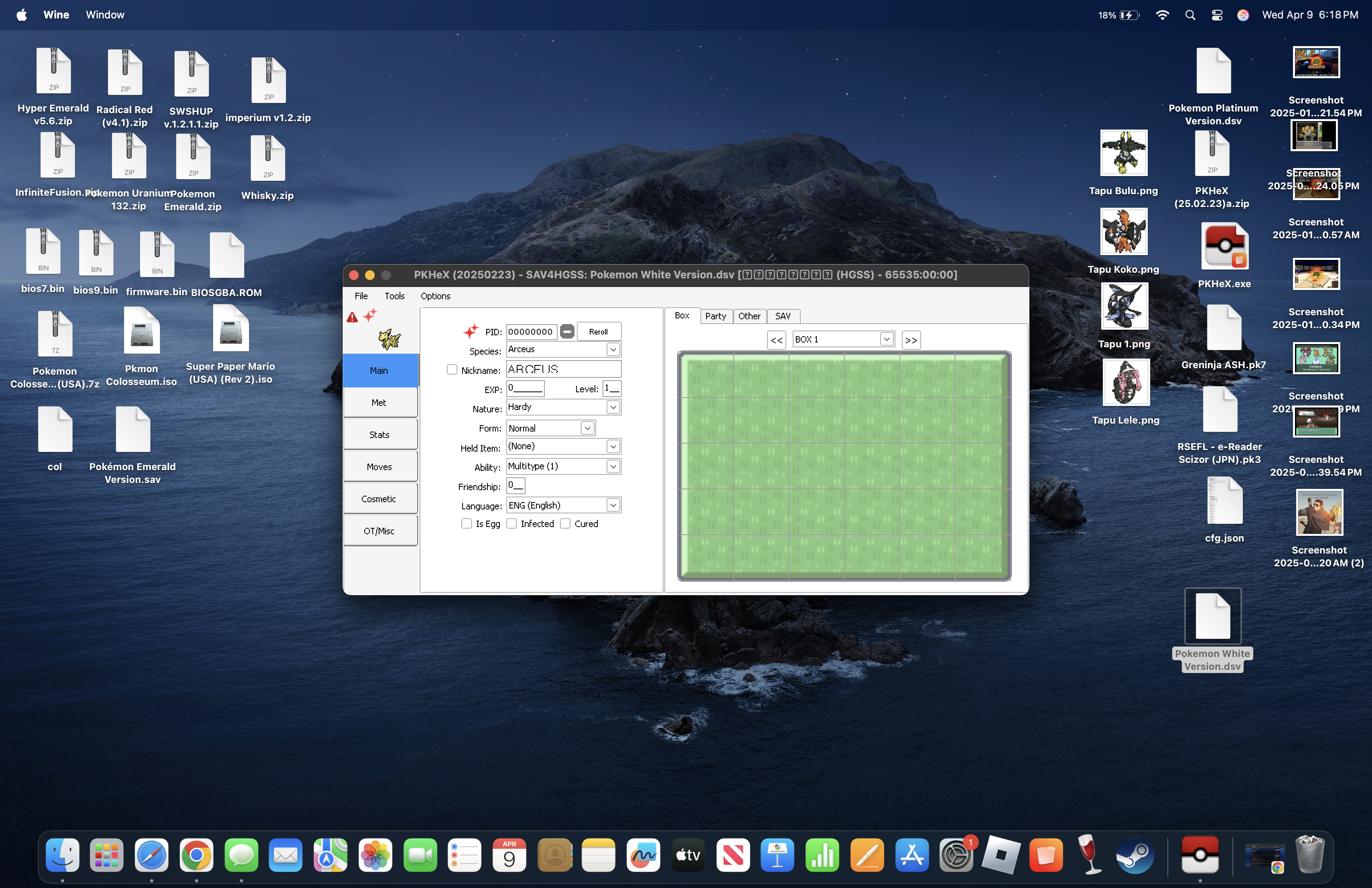Expand the BOX 1 selector dropdown
Viewport: 1372px width, 888px height.
[x=887, y=339]
